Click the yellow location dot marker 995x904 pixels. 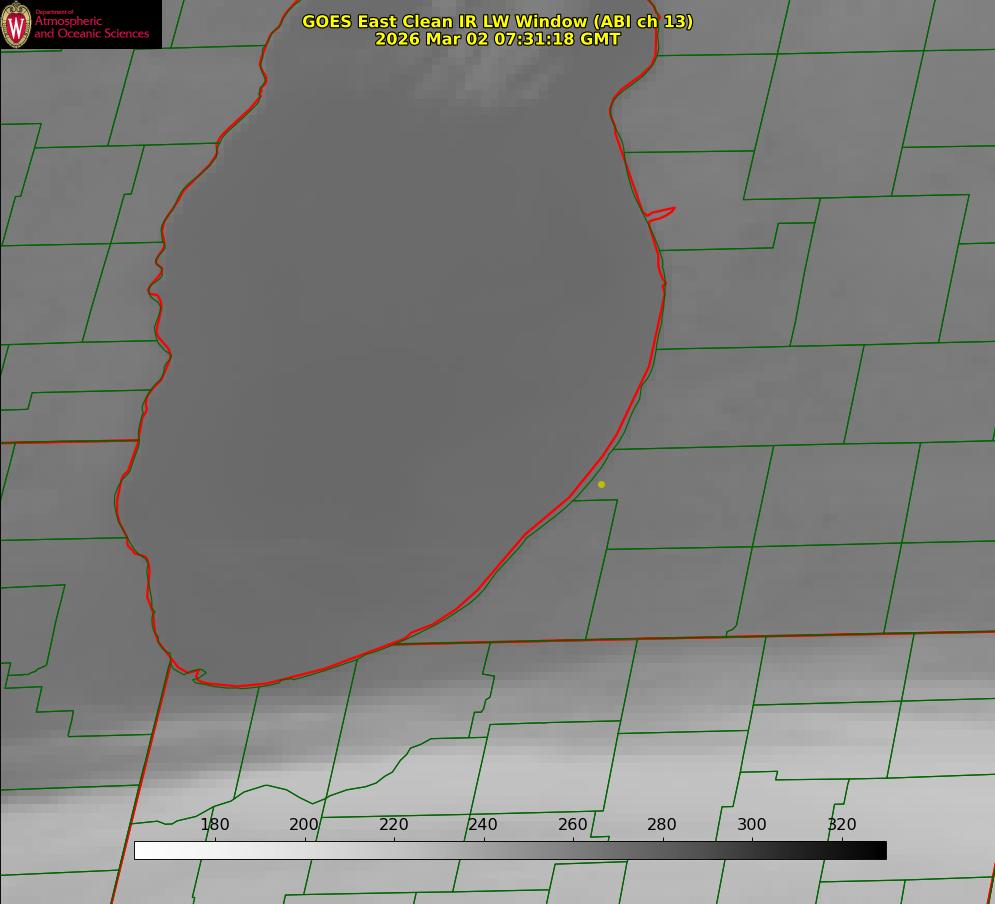click(602, 484)
